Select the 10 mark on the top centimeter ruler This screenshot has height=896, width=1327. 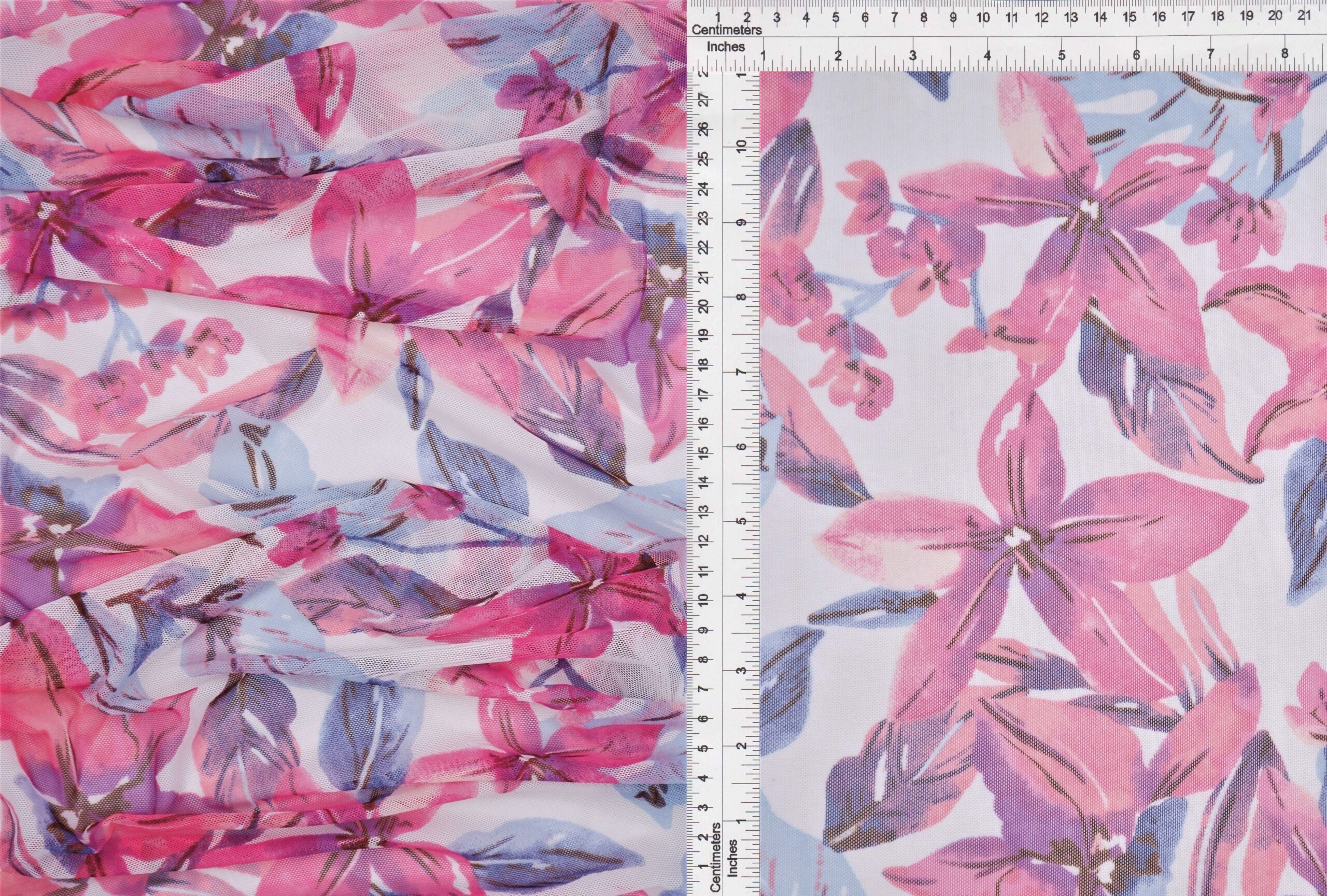[x=983, y=18]
